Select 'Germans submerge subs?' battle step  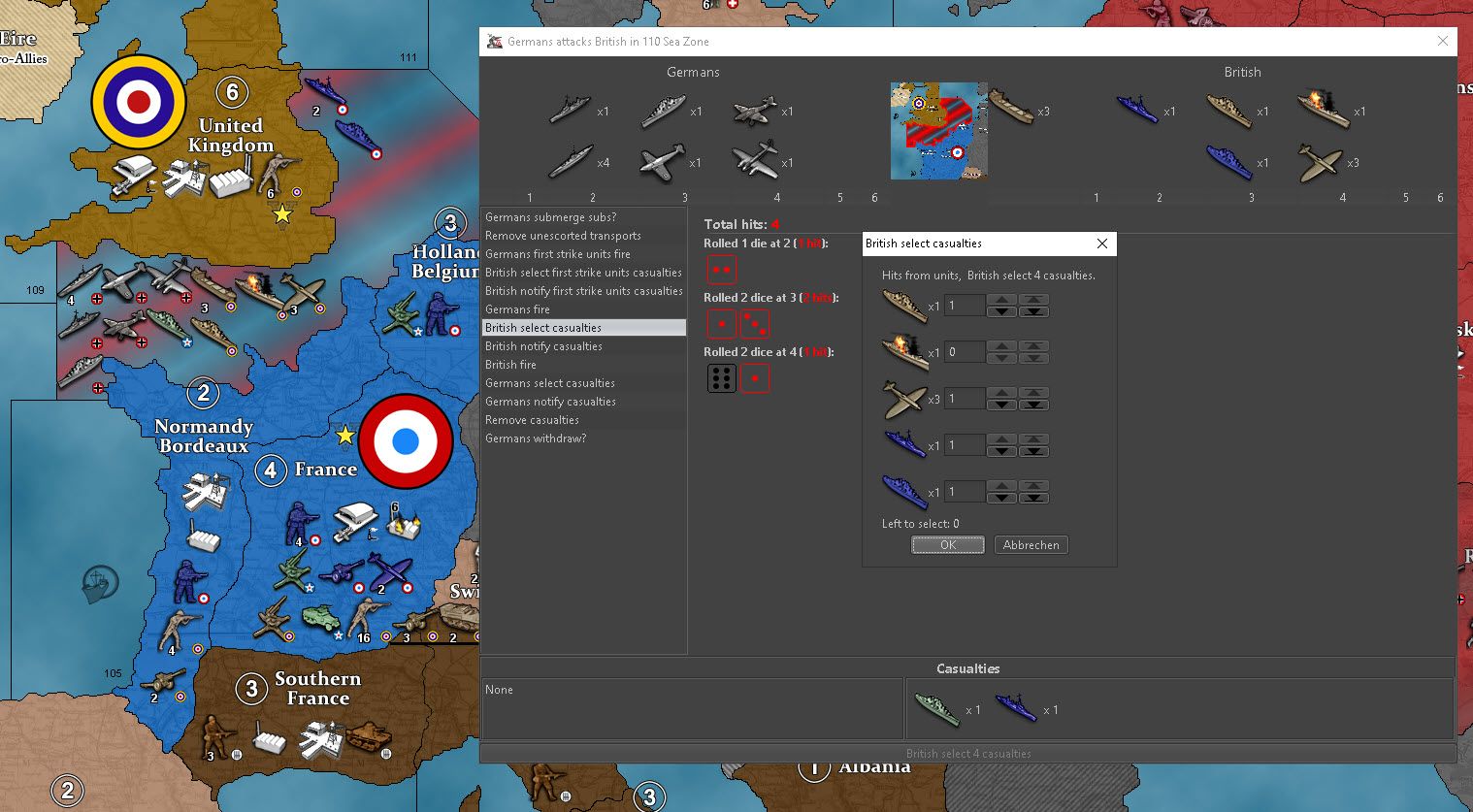(x=584, y=217)
